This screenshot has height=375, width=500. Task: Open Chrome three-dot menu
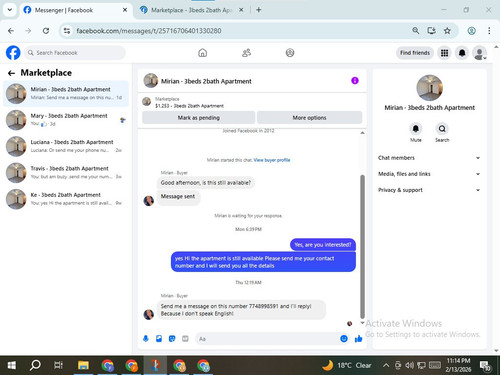tap(489, 31)
